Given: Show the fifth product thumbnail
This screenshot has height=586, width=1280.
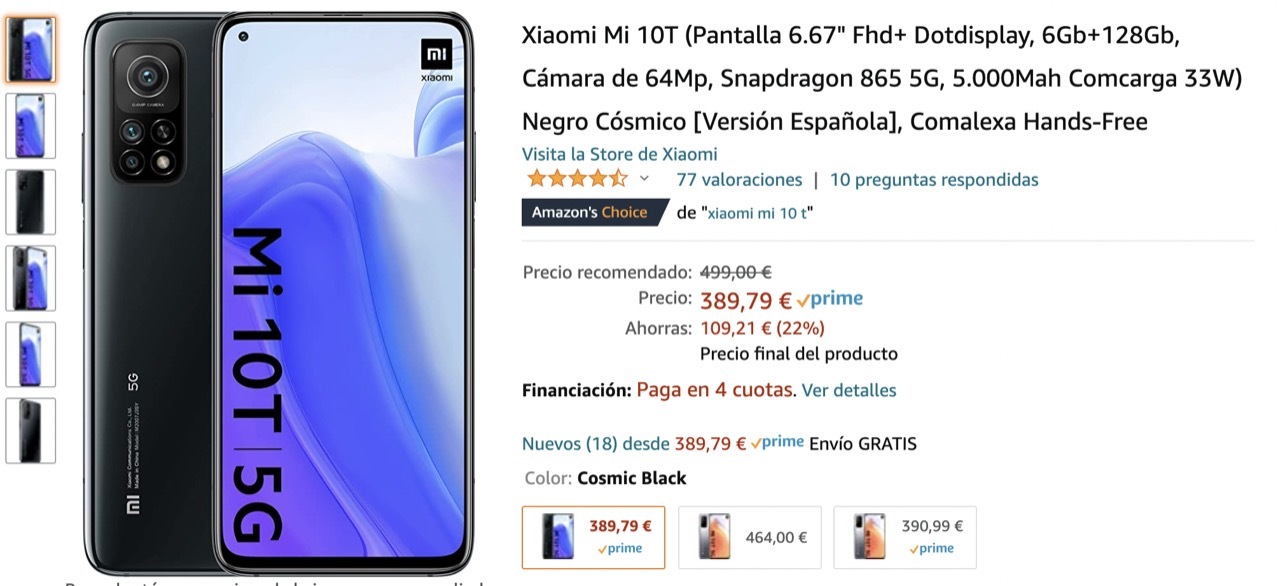Looking at the screenshot, I should point(31,354).
